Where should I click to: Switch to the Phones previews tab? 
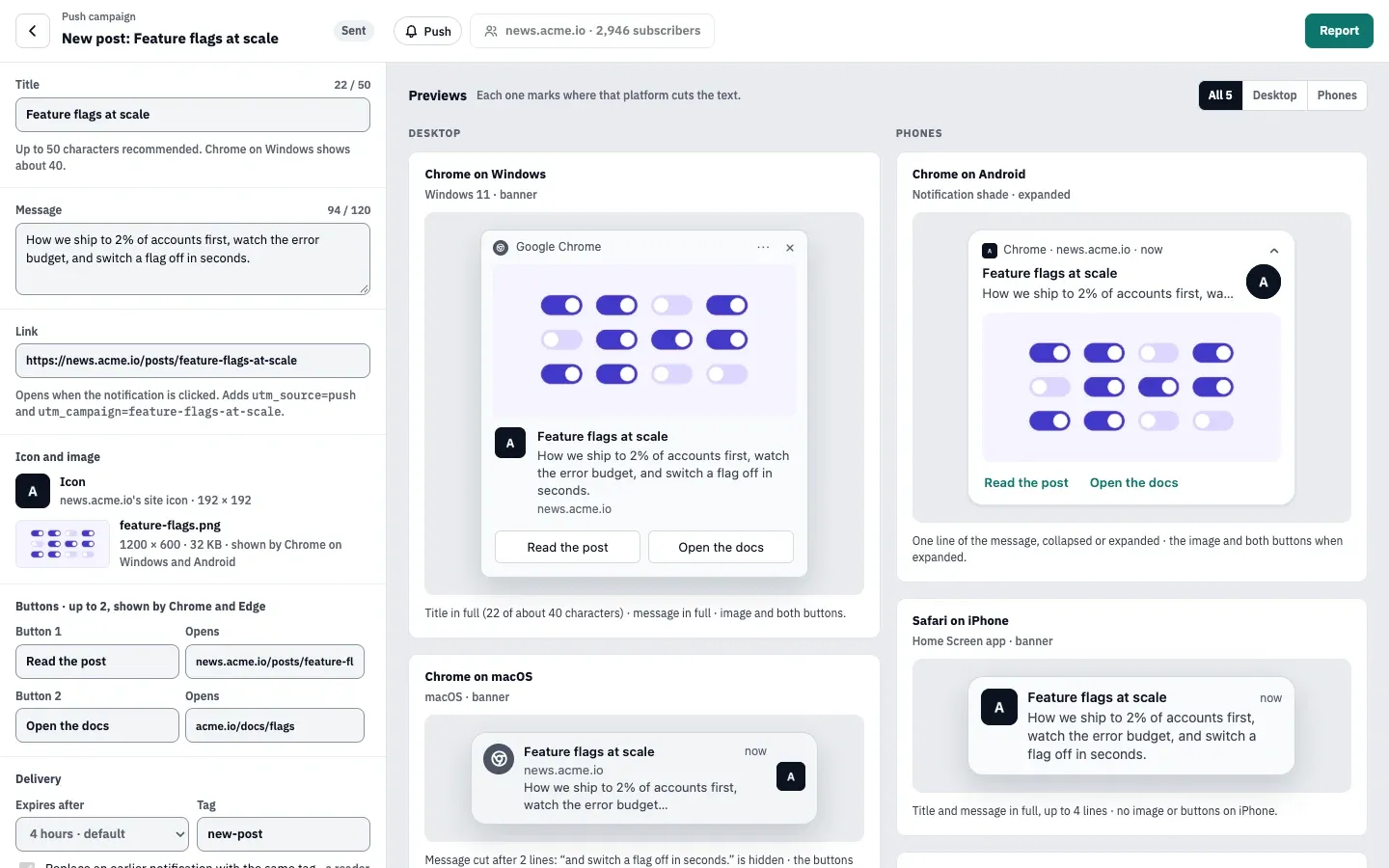1337,95
